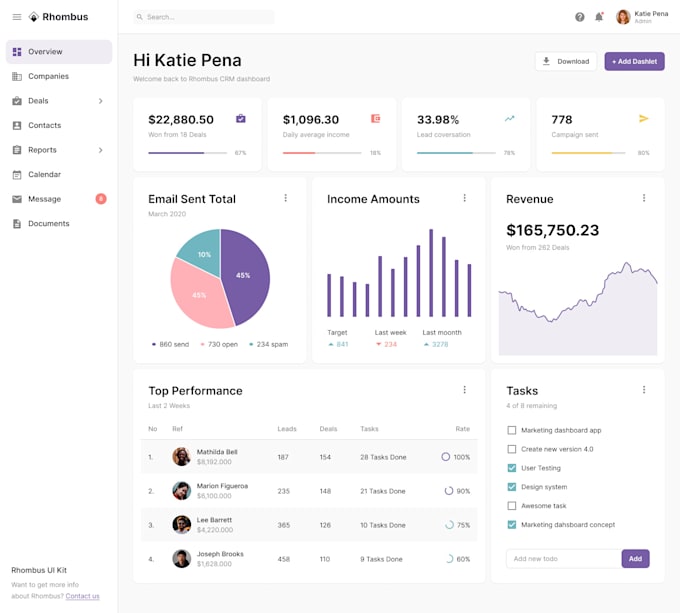The height and width of the screenshot is (613, 680).
Task: Open the help question mark icon
Action: (x=579, y=17)
